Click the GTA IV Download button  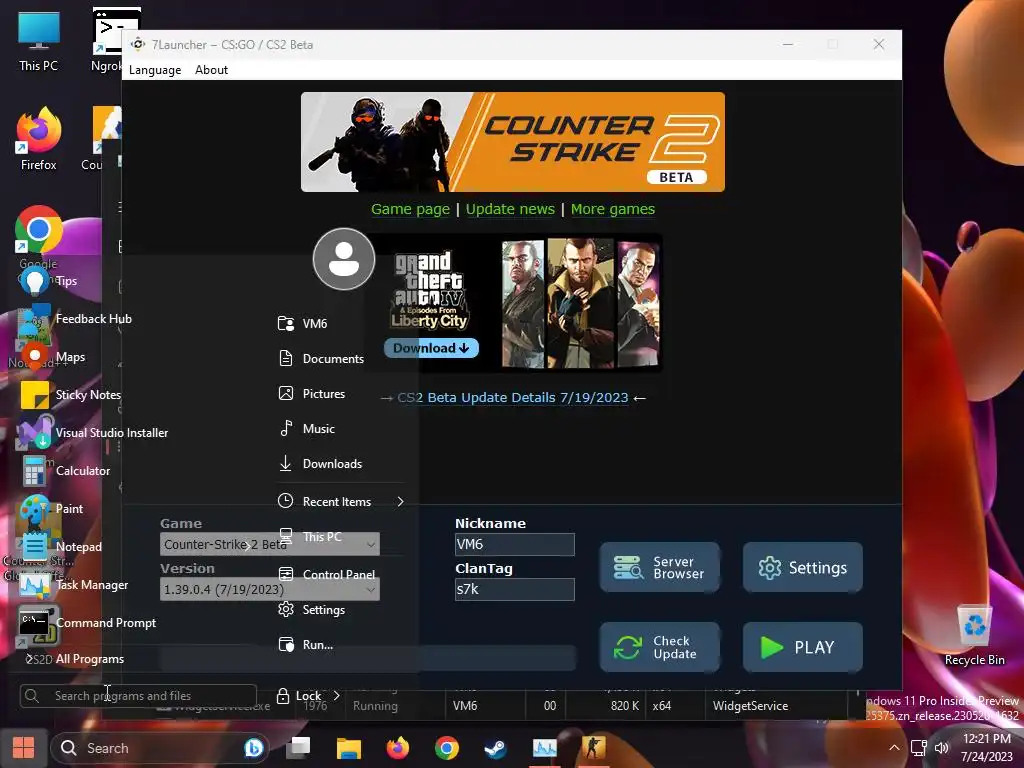431,348
